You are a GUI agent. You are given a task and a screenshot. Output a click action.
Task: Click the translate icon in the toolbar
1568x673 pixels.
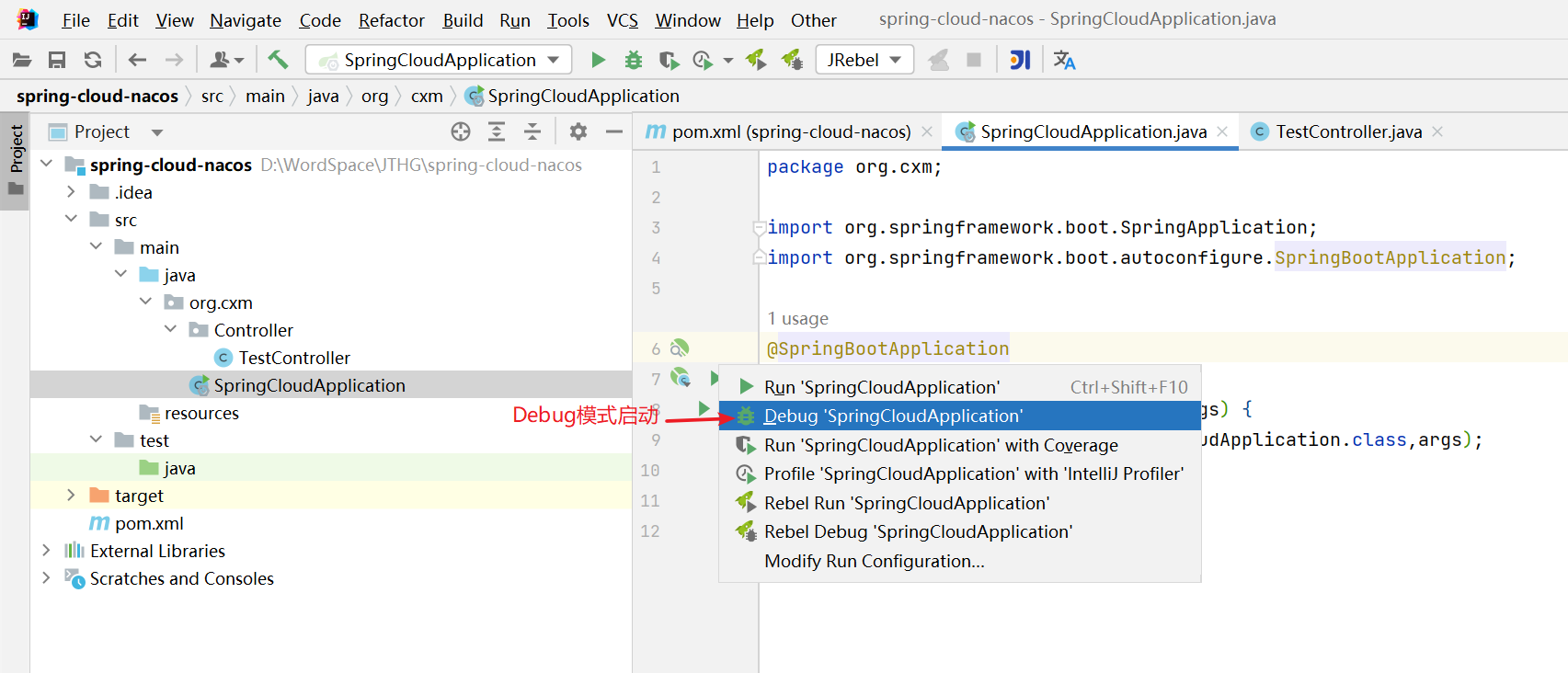coord(1064,61)
